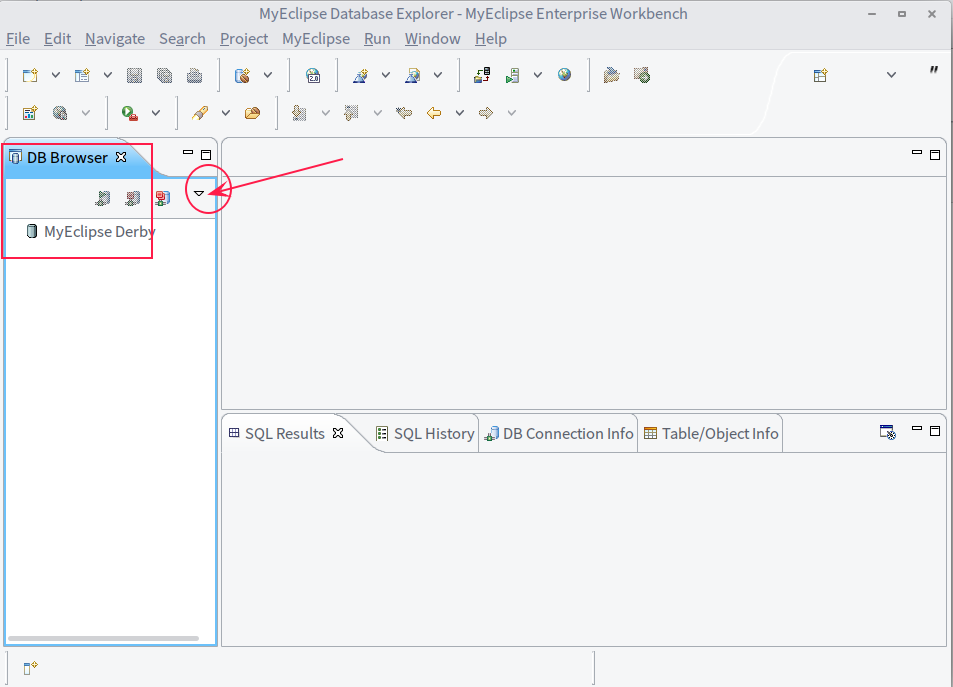
Task: Open the MyEclipse menu
Action: (x=316, y=39)
